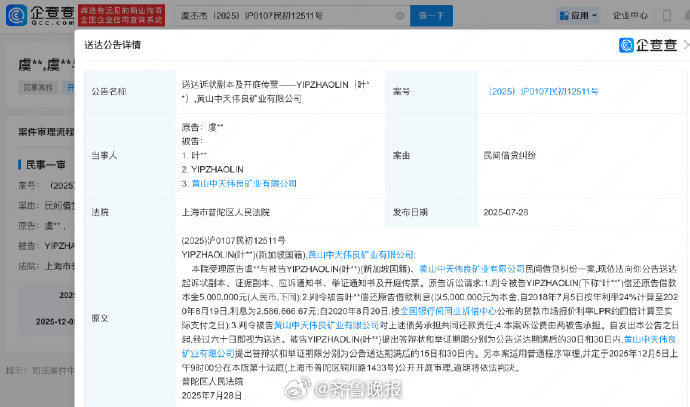
Task: Click the 案件审理流程 heading in background page
Action: pos(46,132)
